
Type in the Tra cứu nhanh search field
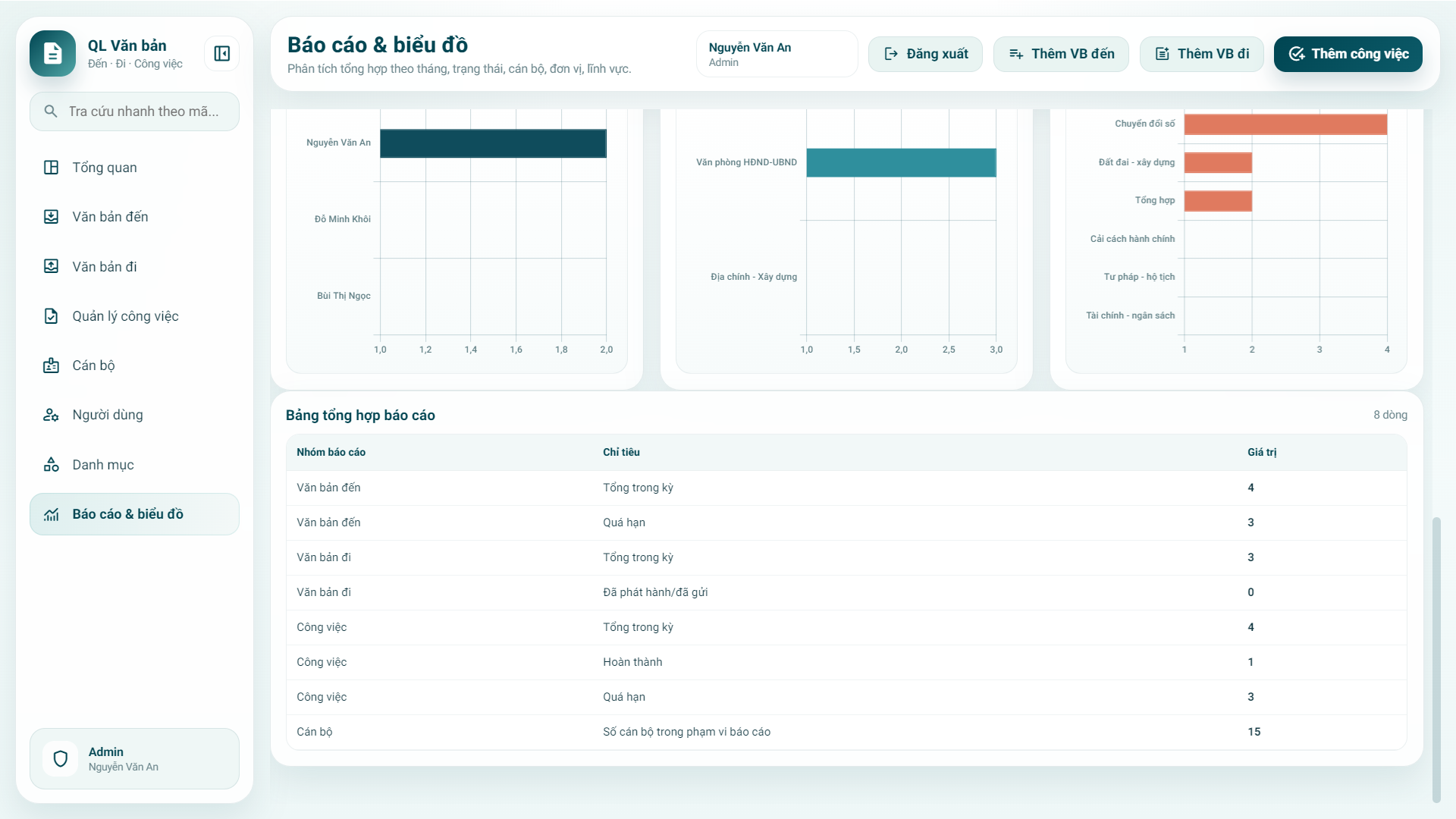point(144,111)
